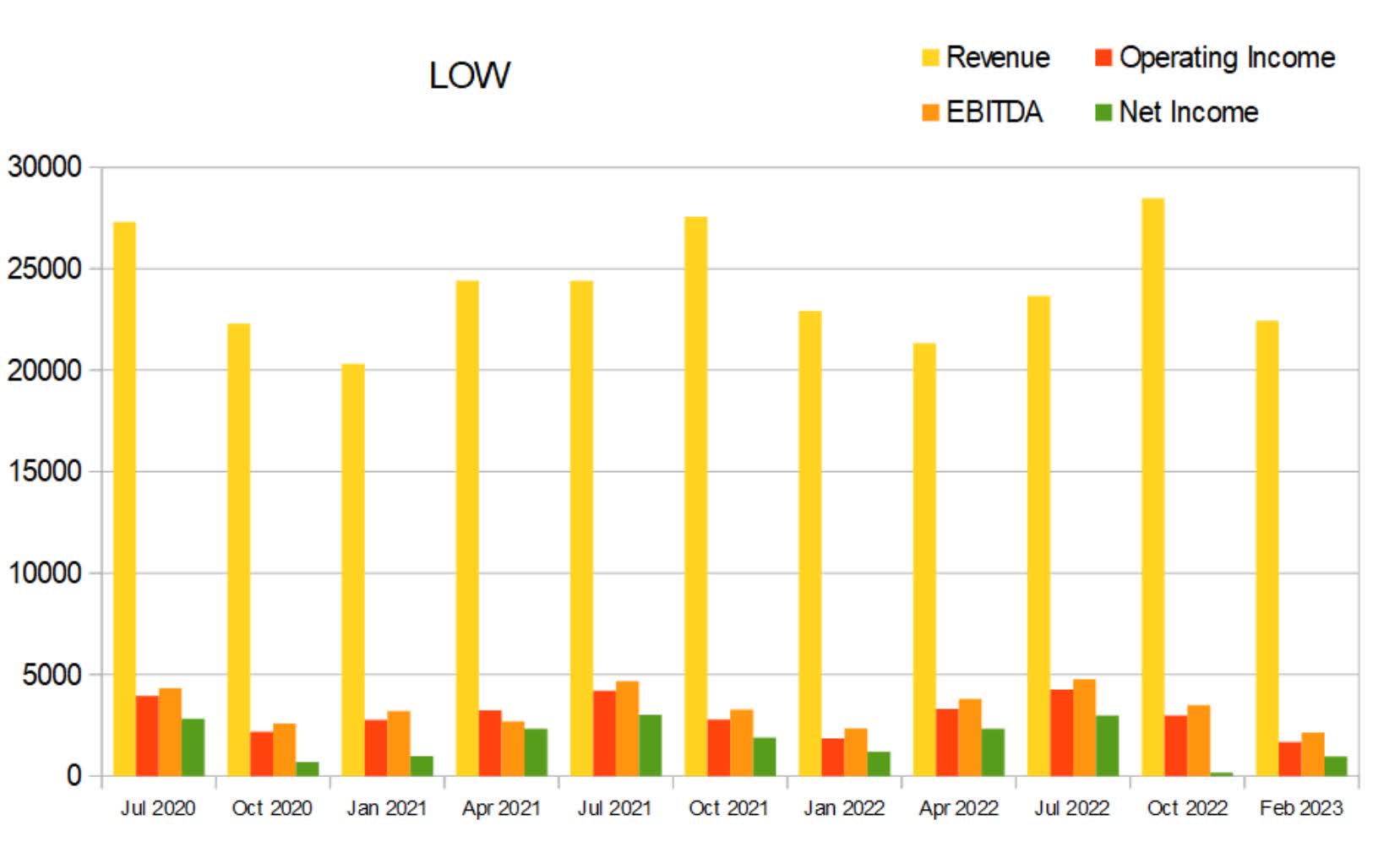This screenshot has width=1400, height=858.
Task: Select the Jan 2021 EBITDA bar
Action: pos(399,744)
